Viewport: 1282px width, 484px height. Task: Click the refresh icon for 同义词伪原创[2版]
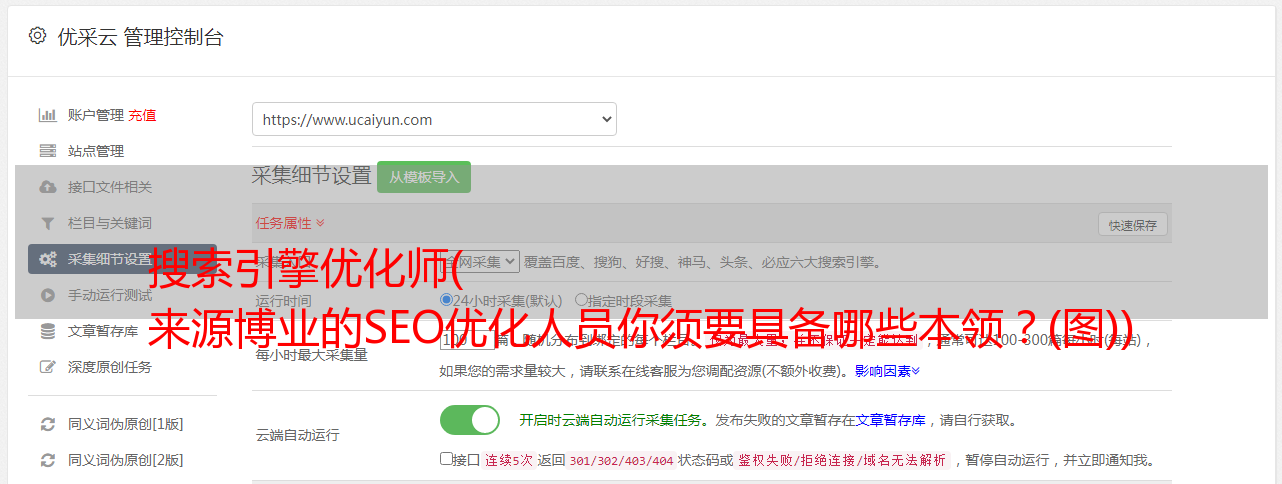tap(47, 460)
